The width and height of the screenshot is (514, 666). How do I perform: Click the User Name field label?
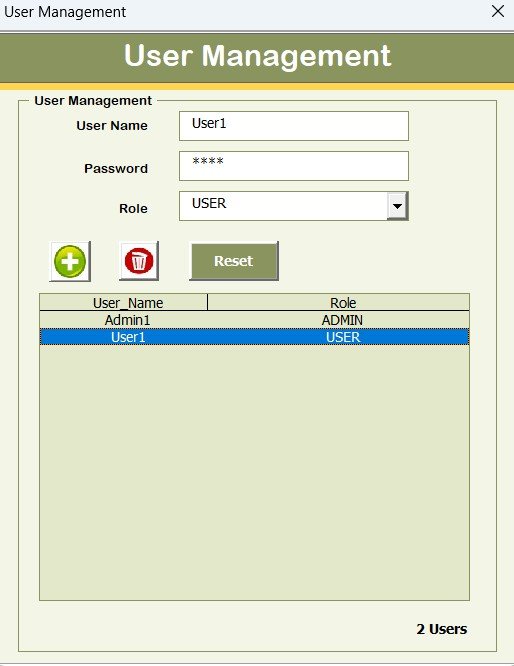coord(112,126)
